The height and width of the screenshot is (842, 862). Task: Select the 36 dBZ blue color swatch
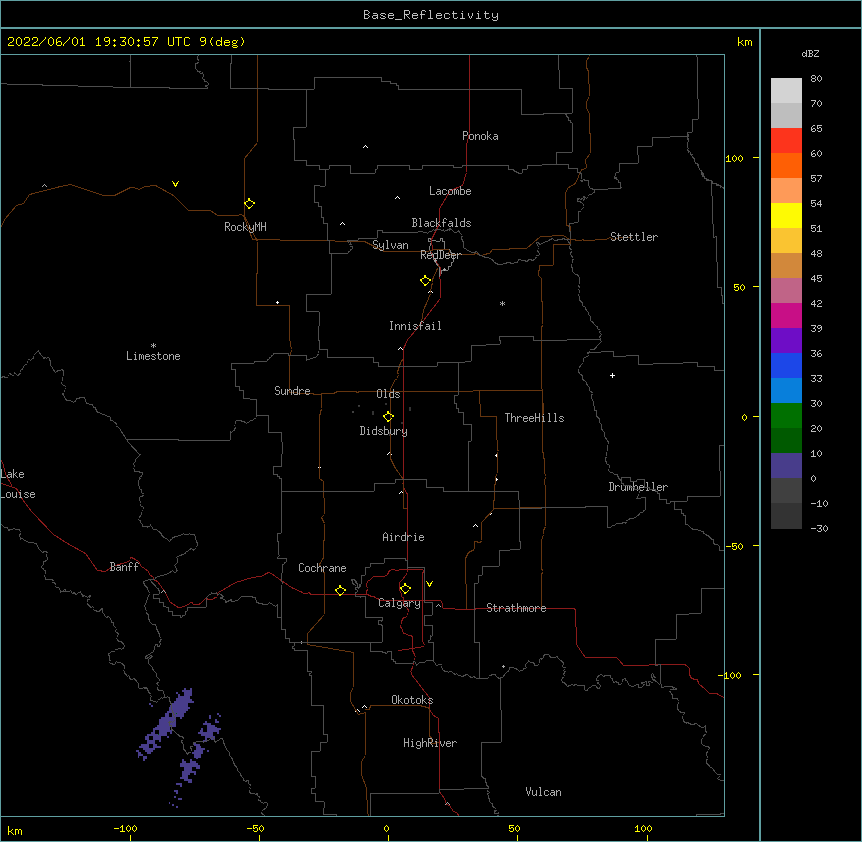(786, 365)
